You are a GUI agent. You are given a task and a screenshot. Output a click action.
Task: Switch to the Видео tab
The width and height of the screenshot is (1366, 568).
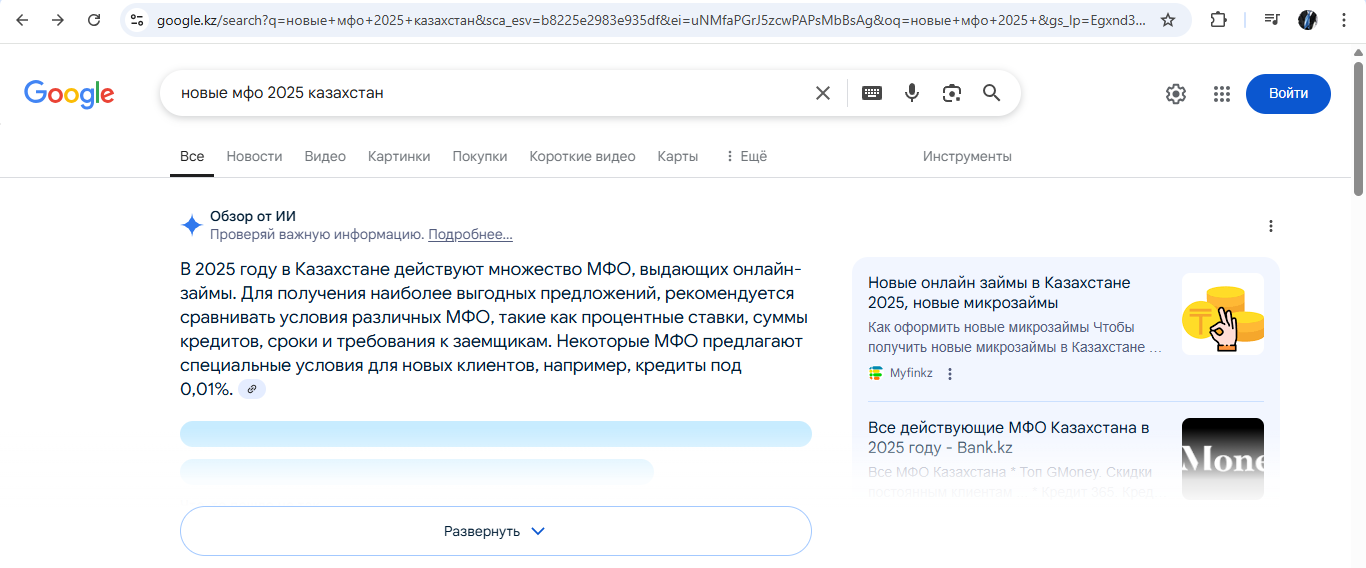click(x=325, y=156)
